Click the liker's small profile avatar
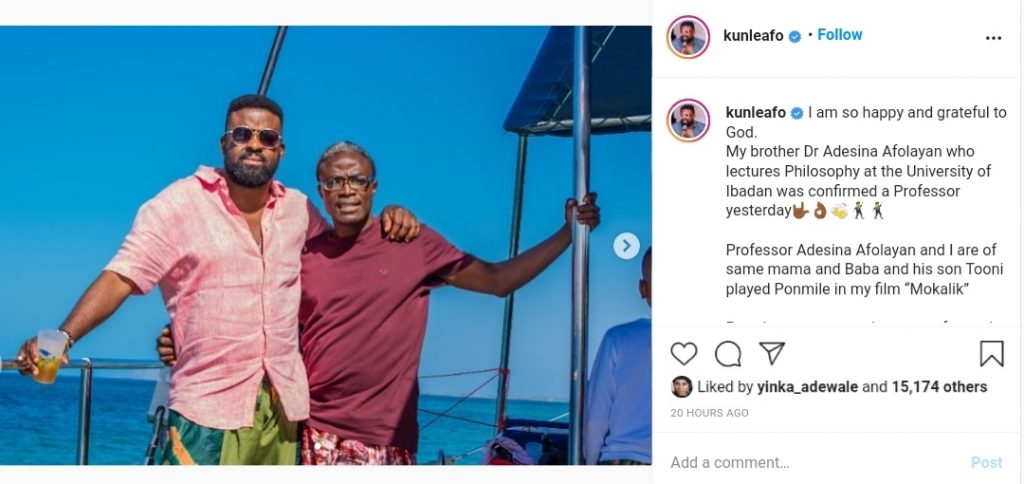The height and width of the screenshot is (484, 1024). click(x=681, y=387)
